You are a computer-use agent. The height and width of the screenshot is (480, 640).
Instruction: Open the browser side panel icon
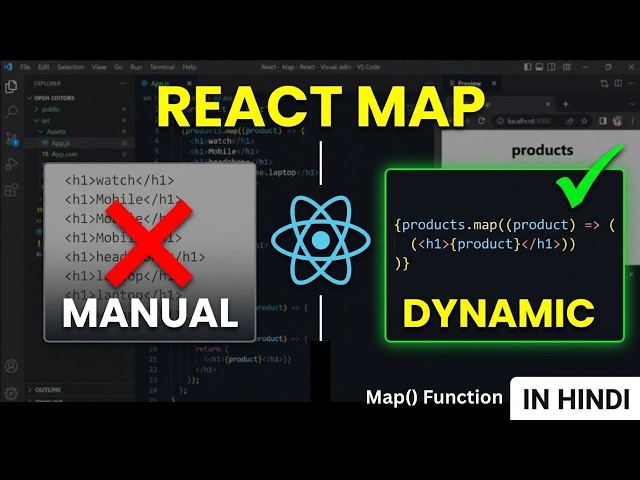603,121
